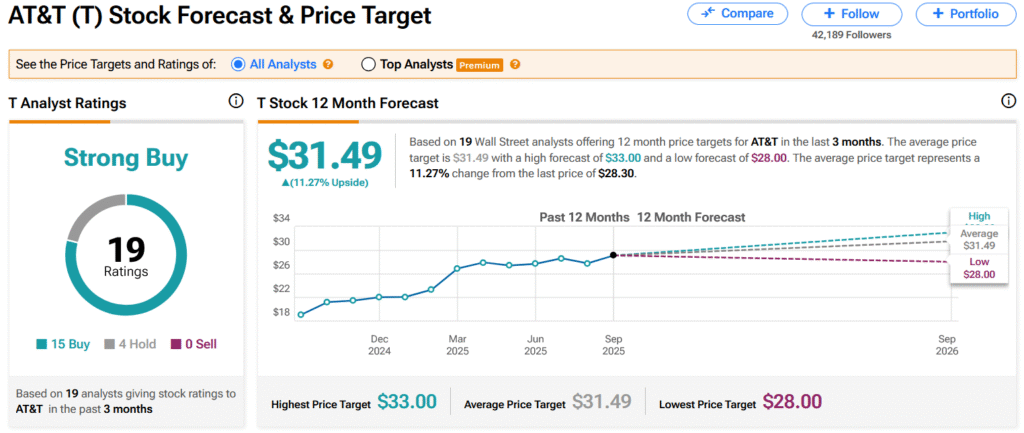1024x433 pixels.
Task: Click the help icon next to All Analysts
Action: (327, 65)
